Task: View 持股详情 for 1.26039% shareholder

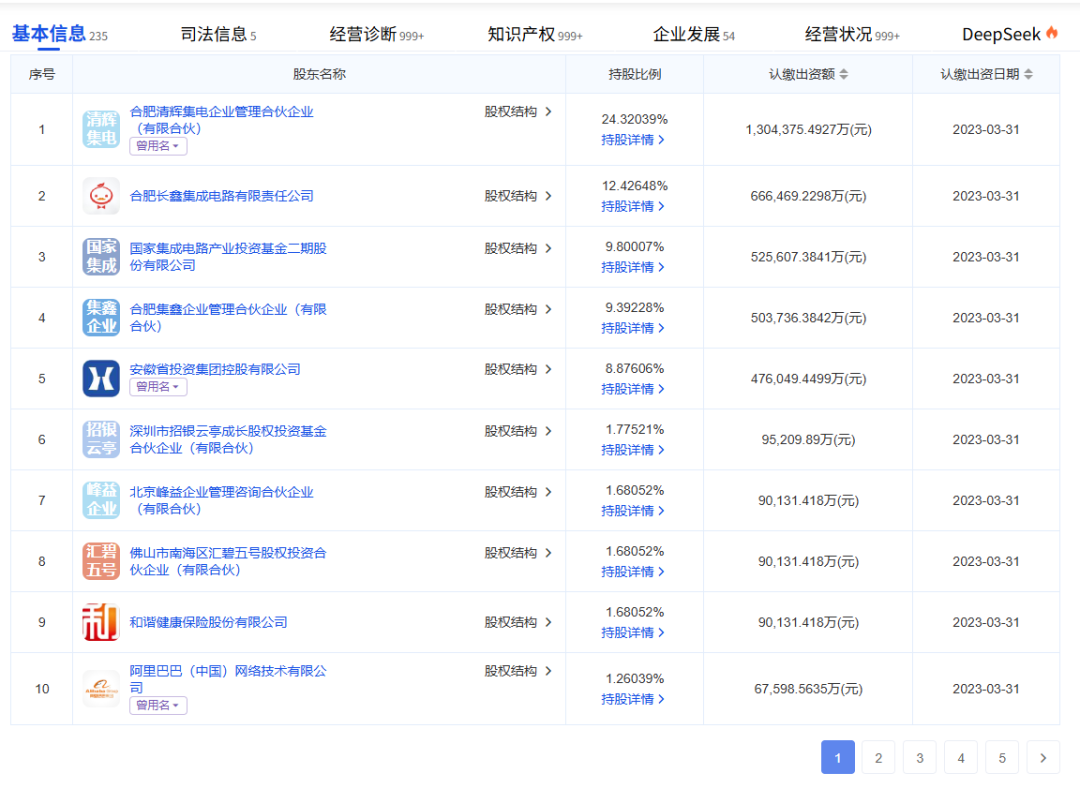Action: click(x=633, y=699)
